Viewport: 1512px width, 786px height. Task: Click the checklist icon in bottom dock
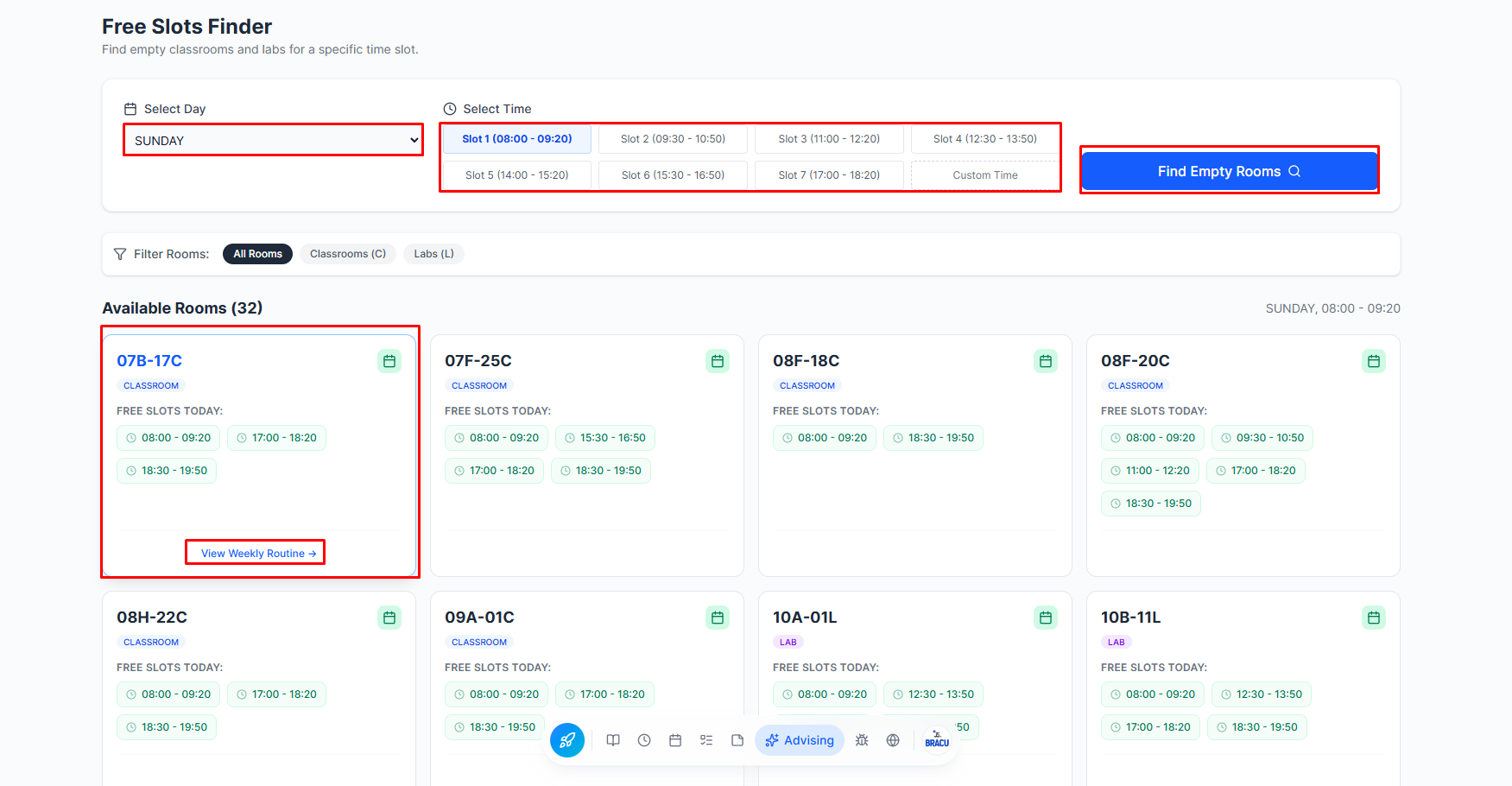706,740
